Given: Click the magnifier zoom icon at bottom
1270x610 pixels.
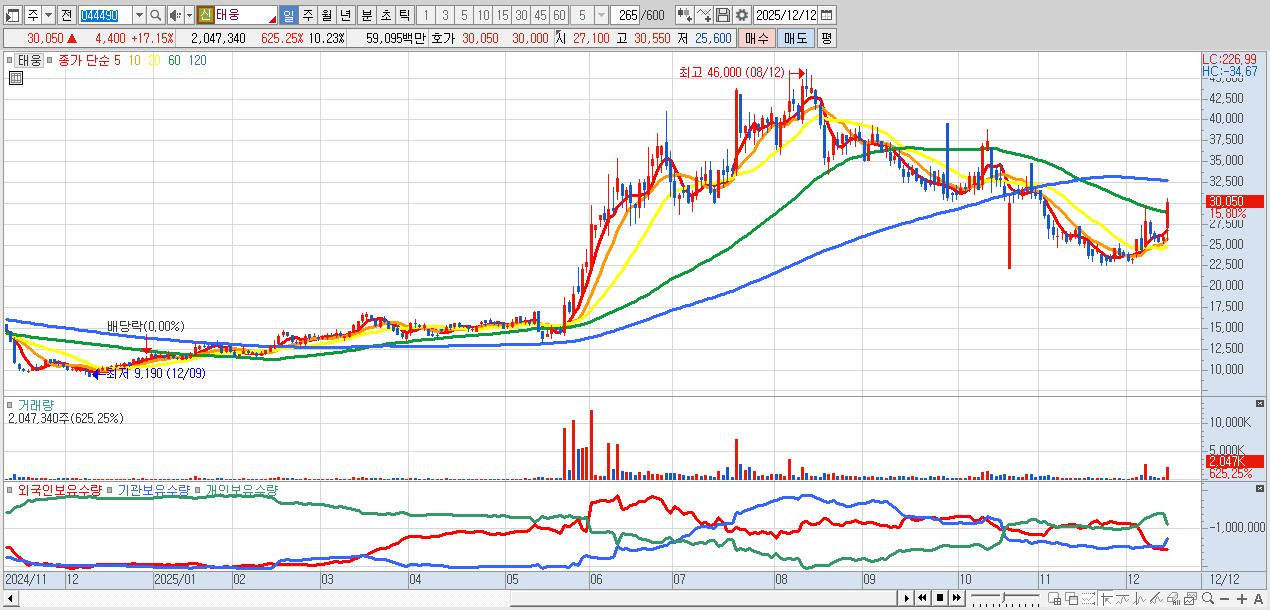Looking at the screenshot, I should coord(1208,598).
